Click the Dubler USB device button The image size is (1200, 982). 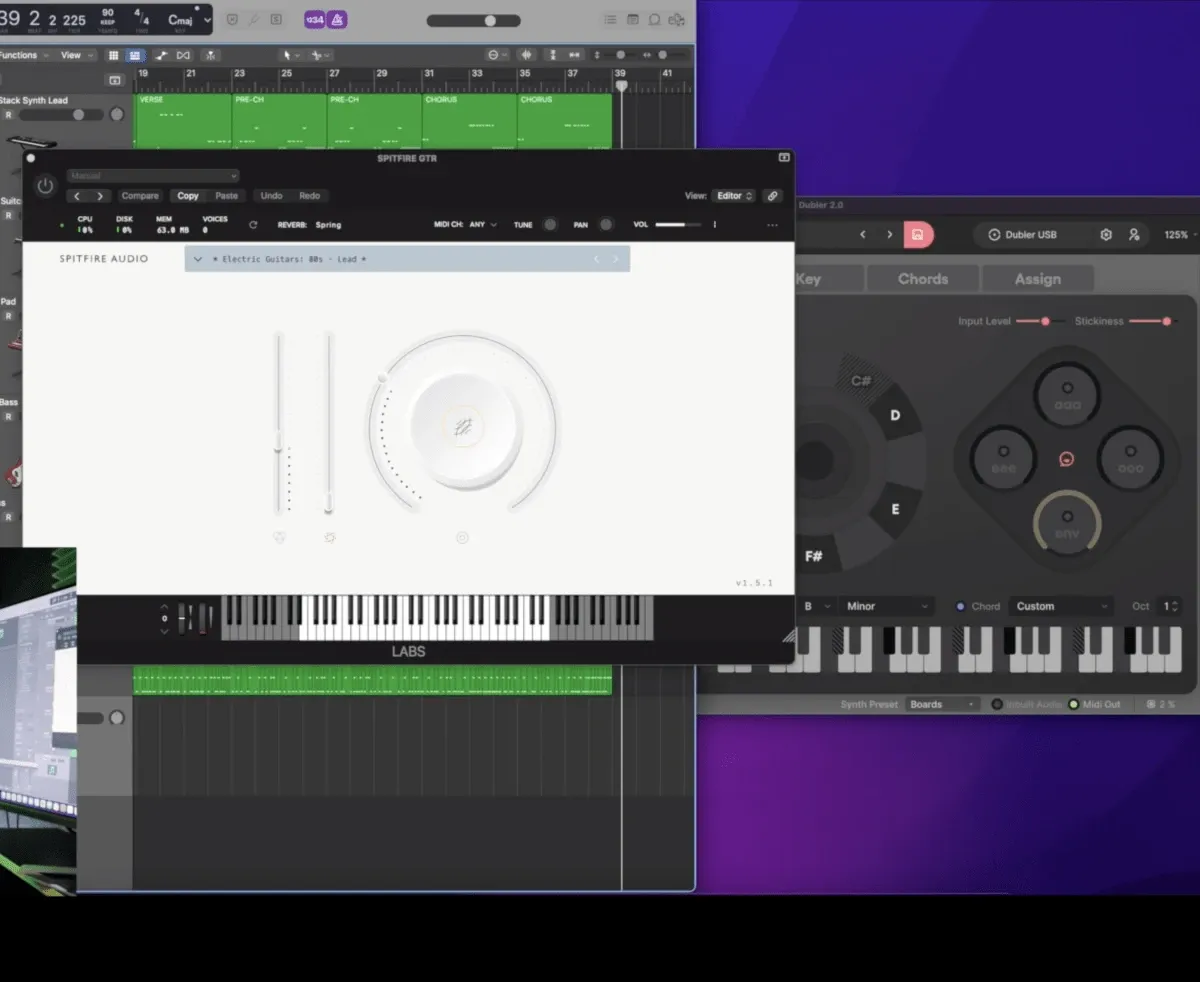(1023, 234)
